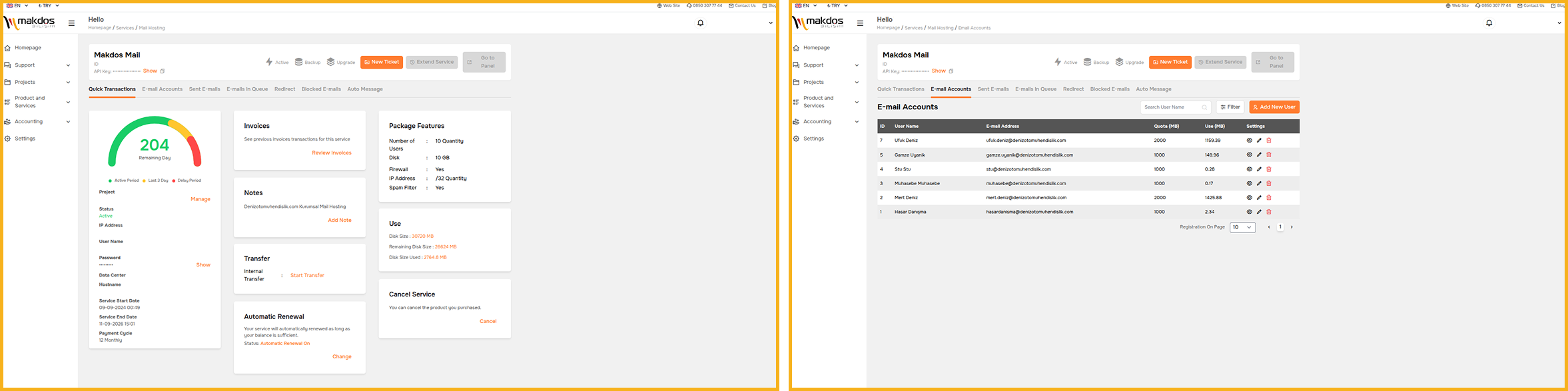Open EN language dropdown on Quick Transactions page

coord(17,5)
